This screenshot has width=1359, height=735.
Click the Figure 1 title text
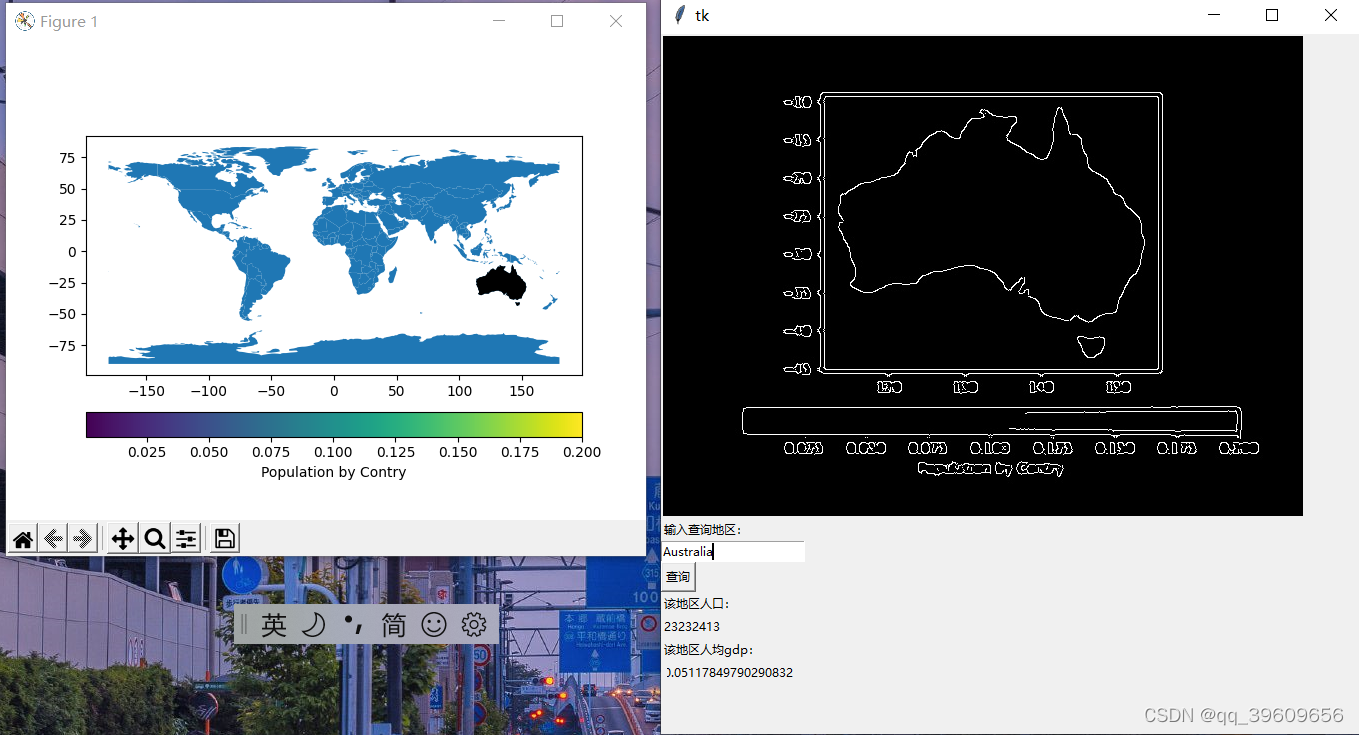(69, 22)
